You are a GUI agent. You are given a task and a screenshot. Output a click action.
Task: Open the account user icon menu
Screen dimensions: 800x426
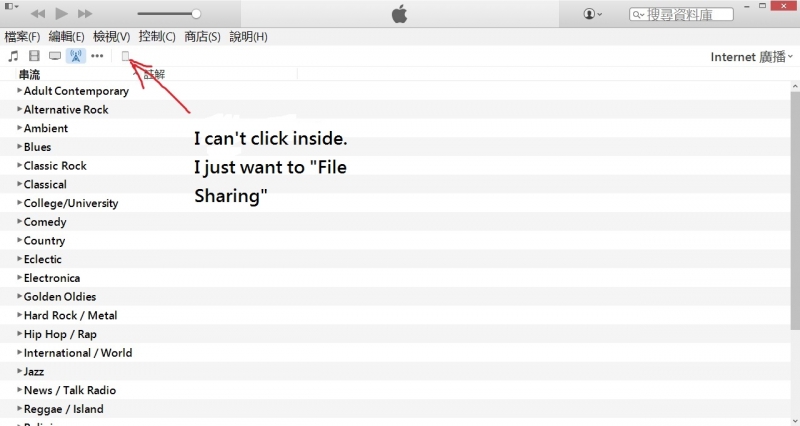point(592,14)
